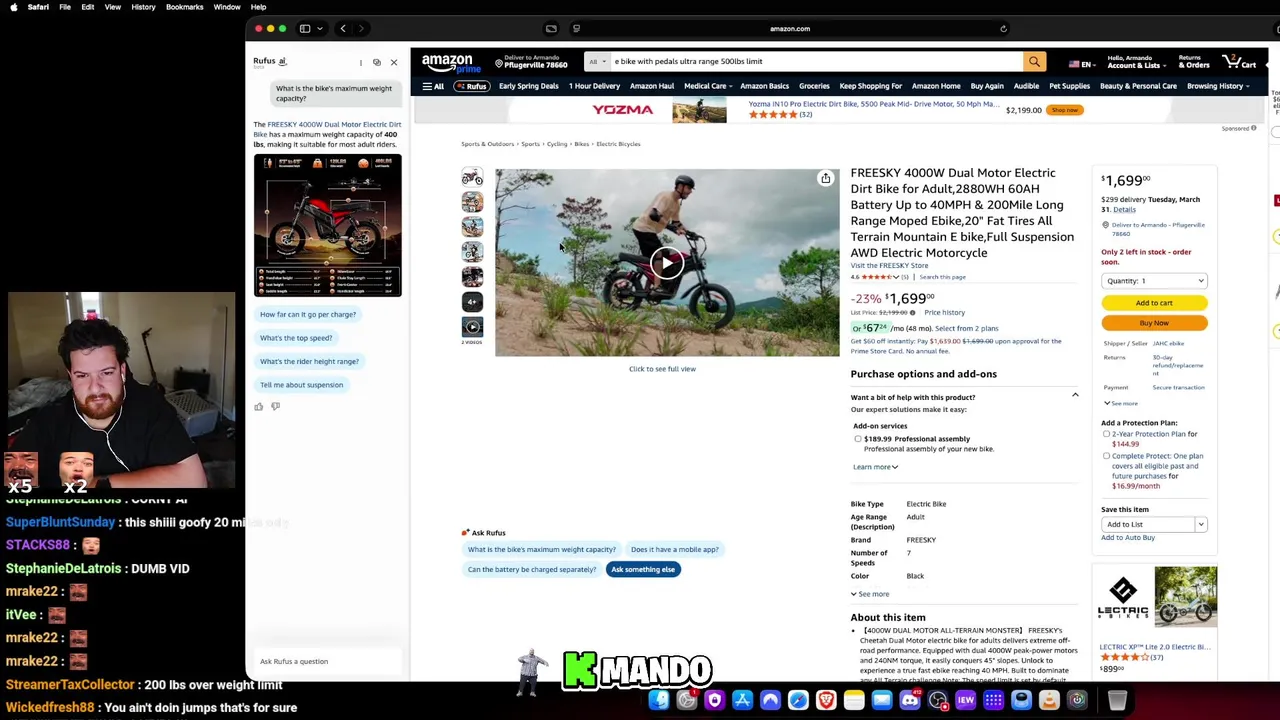Screen dimensions: 1280x720
Task: Give thumbs down to Rufus answer
Action: pyautogui.click(x=275, y=407)
